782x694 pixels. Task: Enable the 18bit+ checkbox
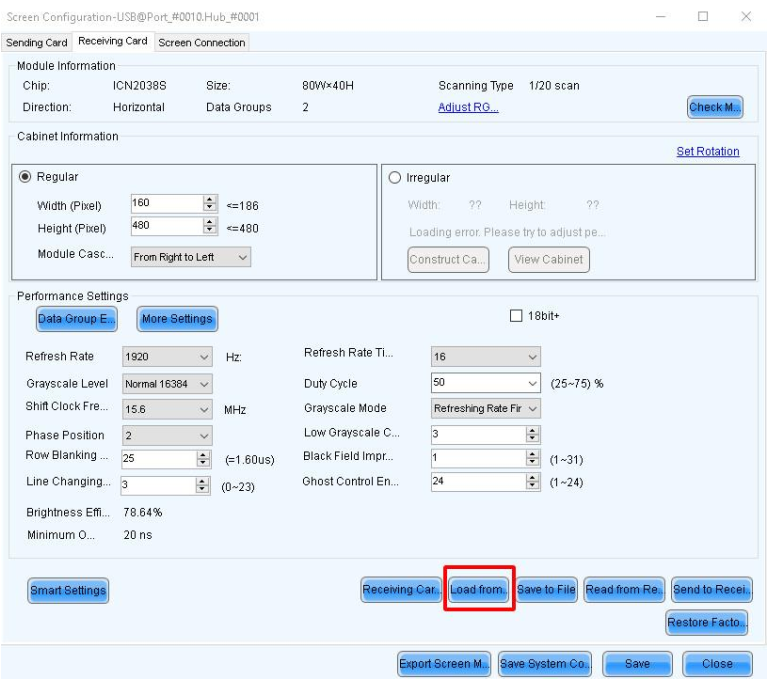coord(516,316)
